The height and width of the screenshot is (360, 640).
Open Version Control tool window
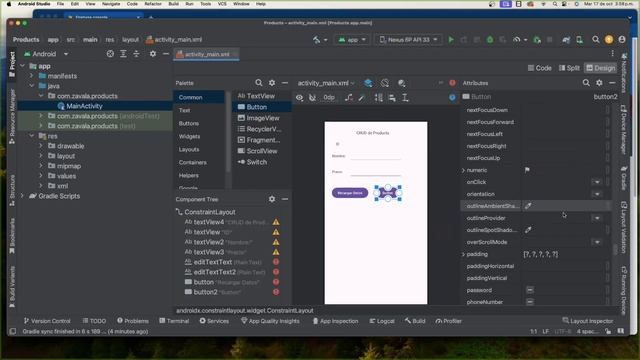pos(47,321)
